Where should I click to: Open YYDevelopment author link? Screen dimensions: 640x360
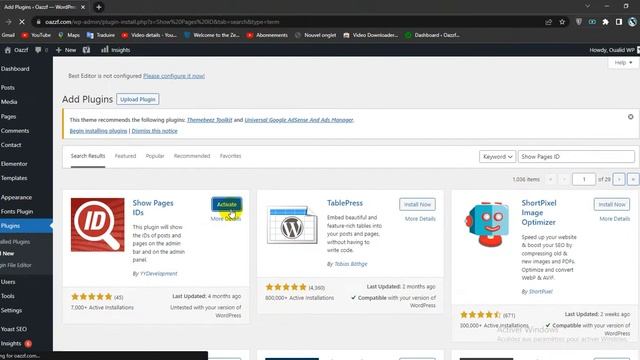[158, 273]
